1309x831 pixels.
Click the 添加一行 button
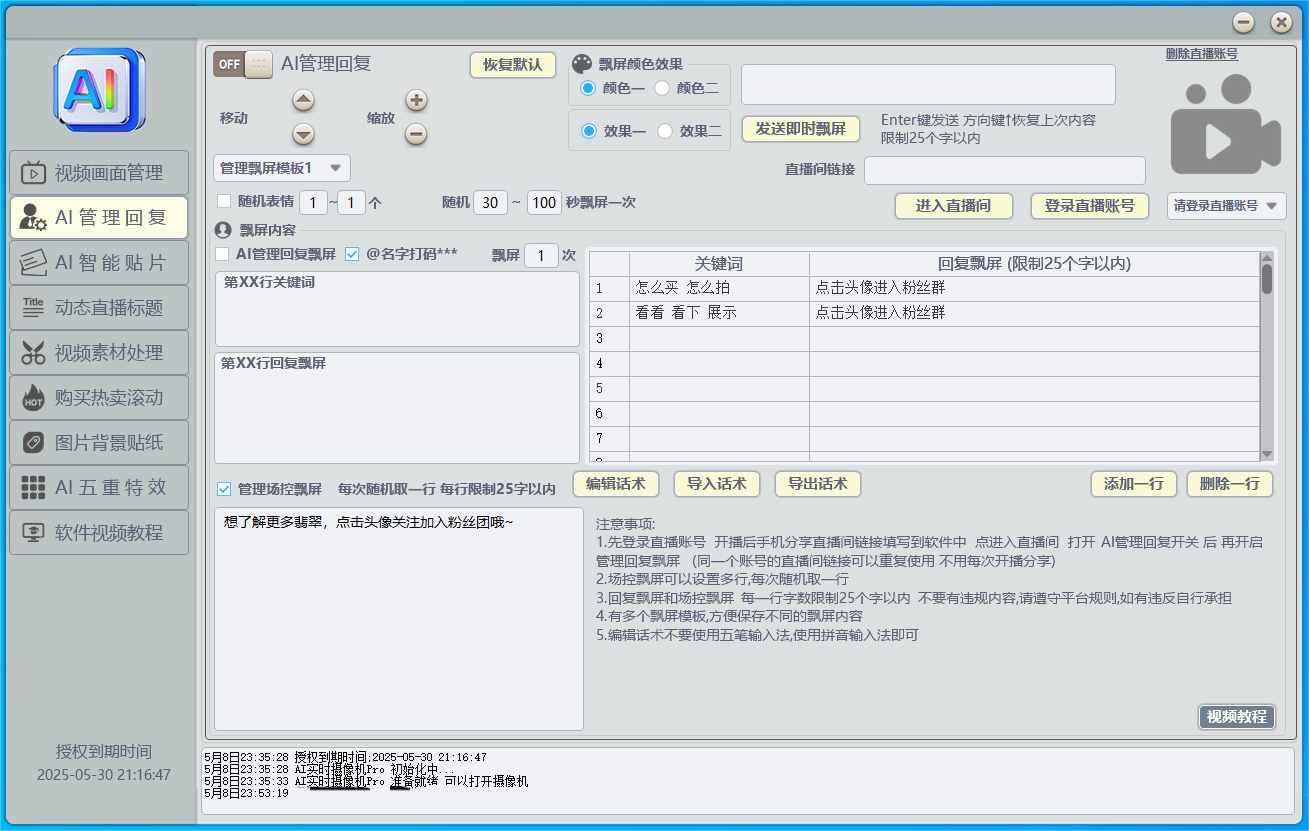tap(1134, 484)
